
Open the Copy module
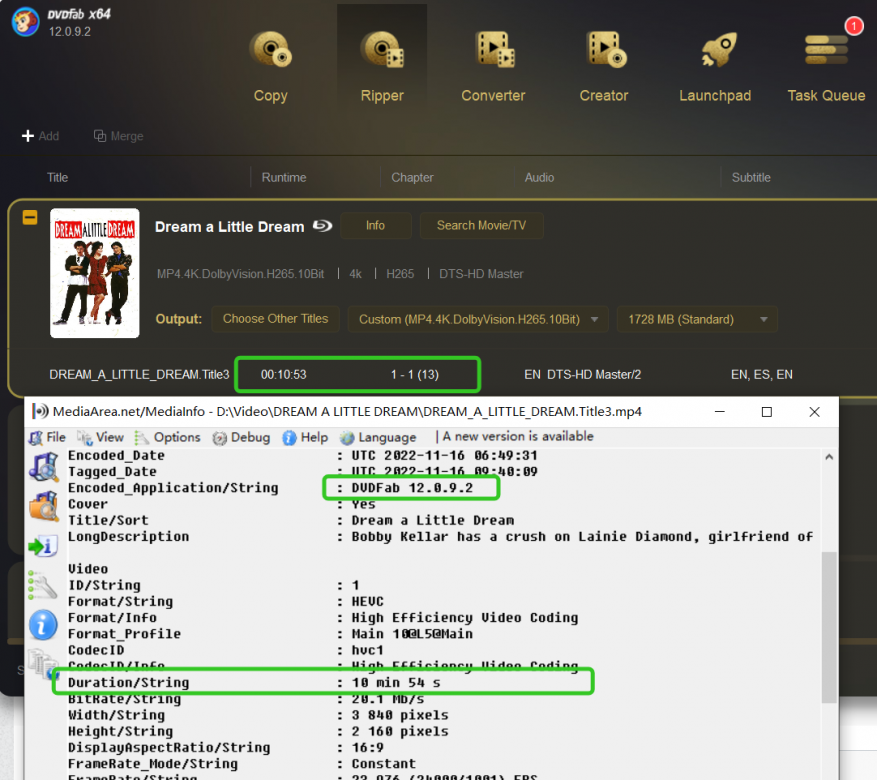click(x=270, y=65)
